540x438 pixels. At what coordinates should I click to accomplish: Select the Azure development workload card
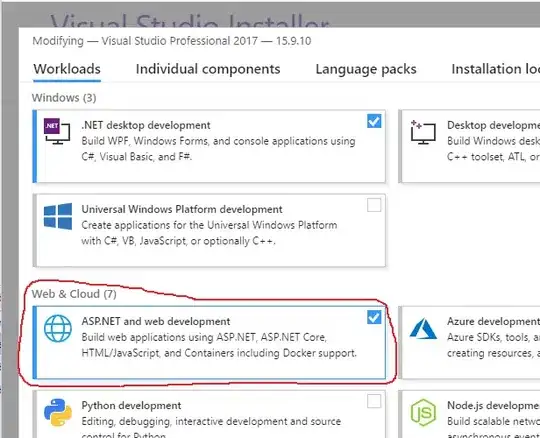click(470, 342)
